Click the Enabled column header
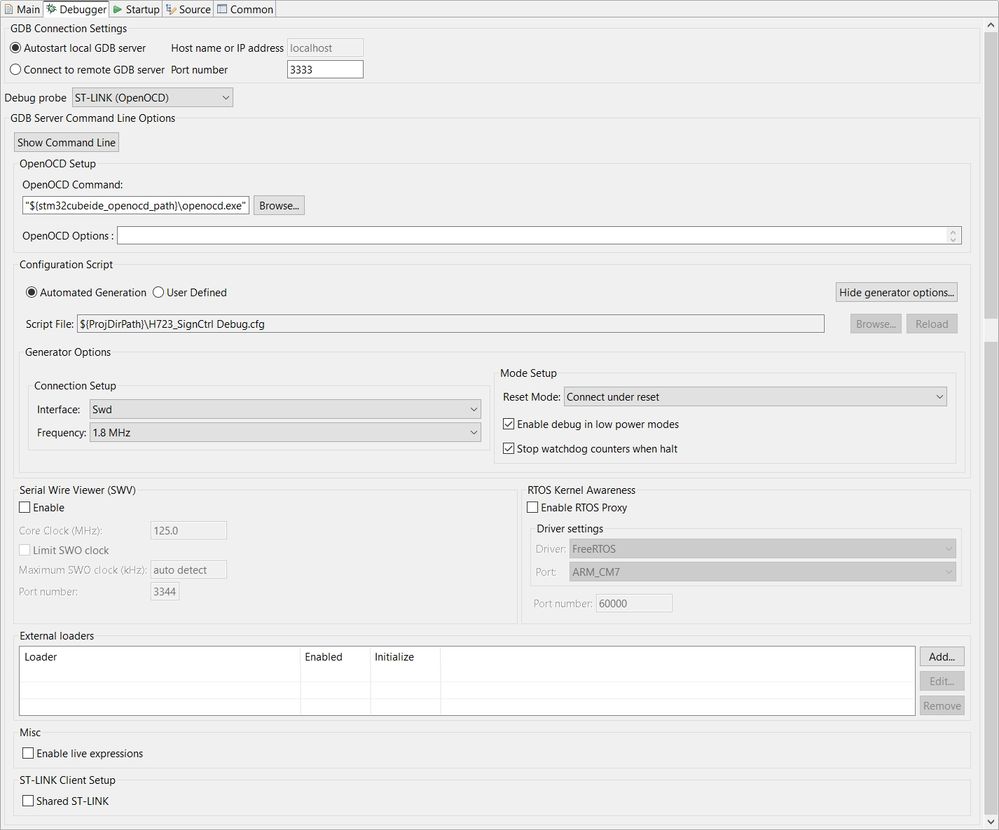Image resolution: width=999 pixels, height=830 pixels. pyautogui.click(x=335, y=657)
